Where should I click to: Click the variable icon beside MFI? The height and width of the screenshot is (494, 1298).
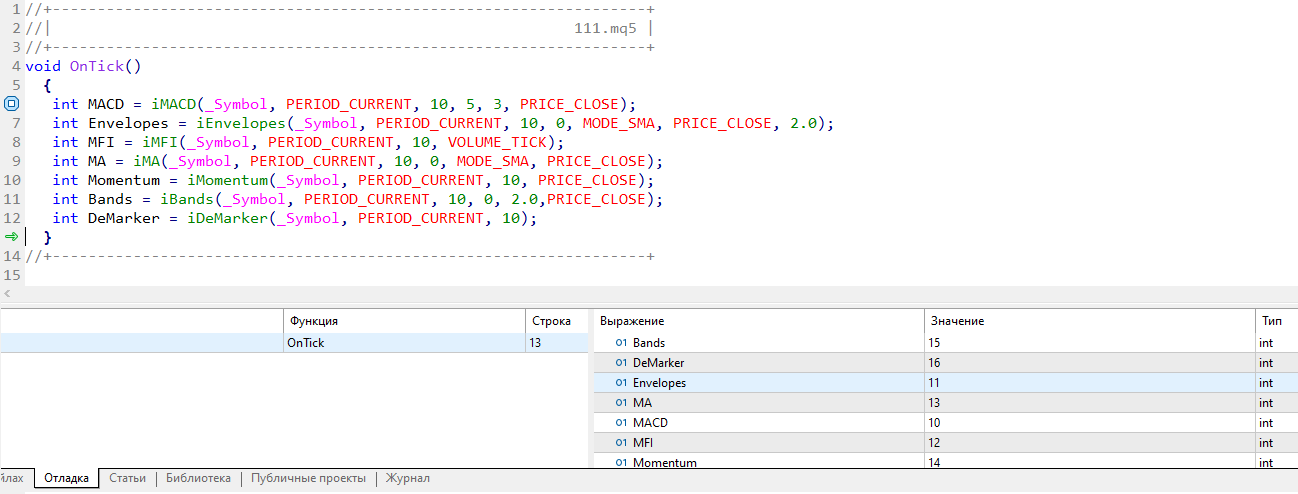(x=620, y=442)
